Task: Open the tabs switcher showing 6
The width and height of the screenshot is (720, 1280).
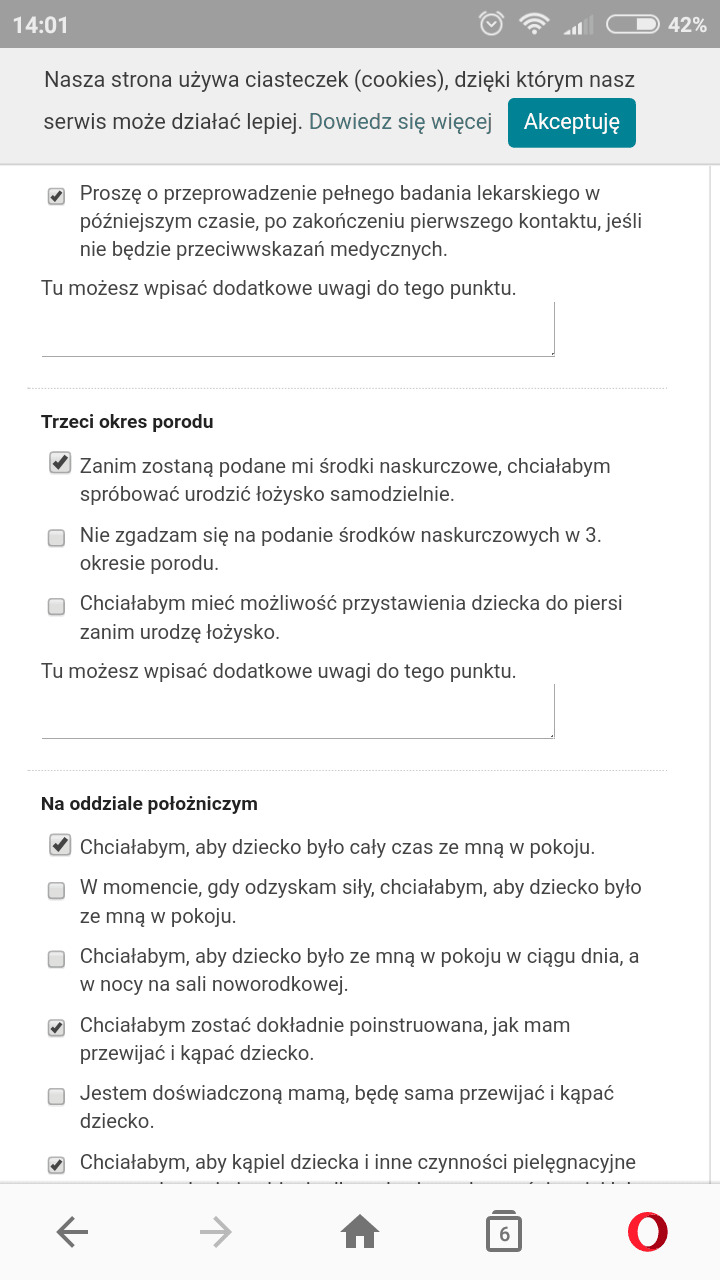Action: (x=504, y=1233)
